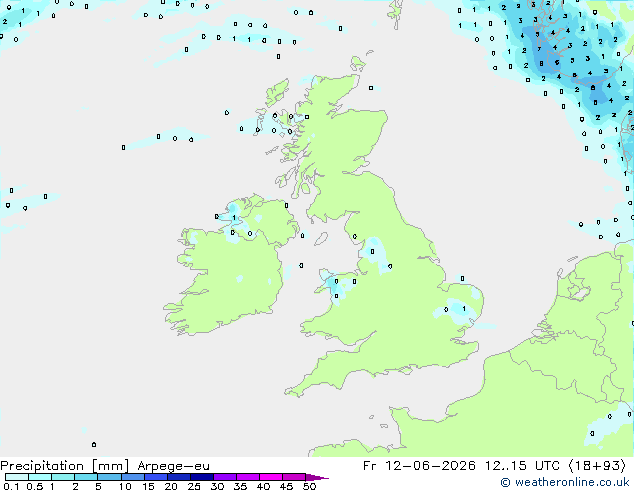Pick the legend swatch between 10 and 15
Screen dimensions: 634x490
133,477
